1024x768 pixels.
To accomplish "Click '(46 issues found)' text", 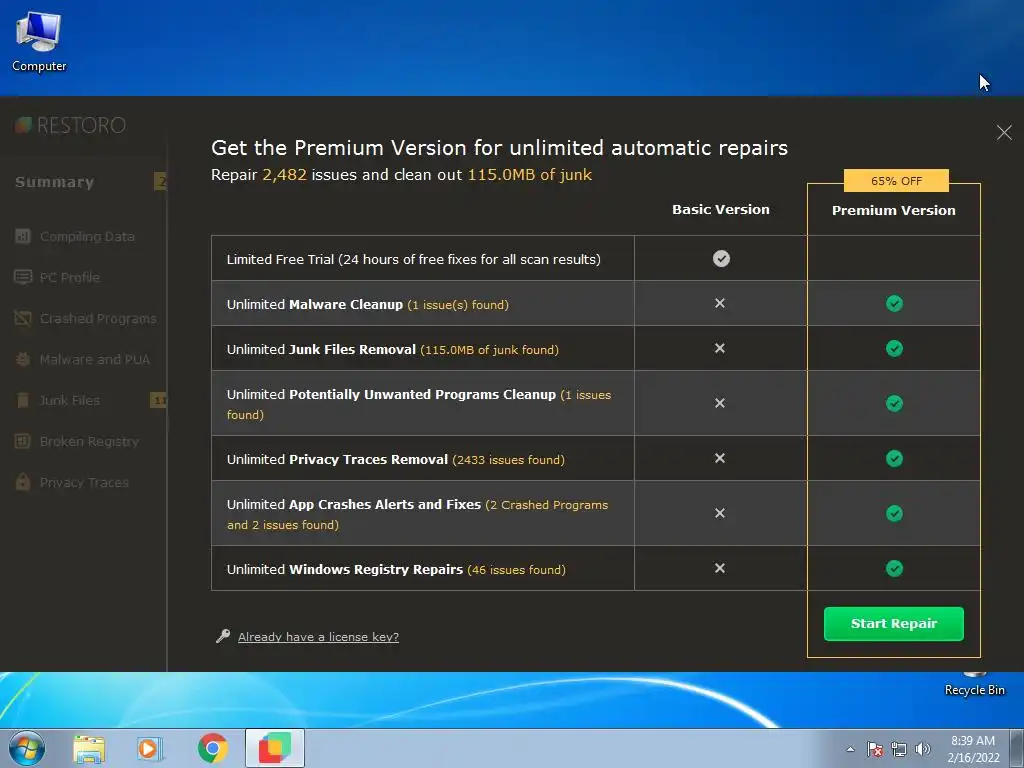I will 517,570.
